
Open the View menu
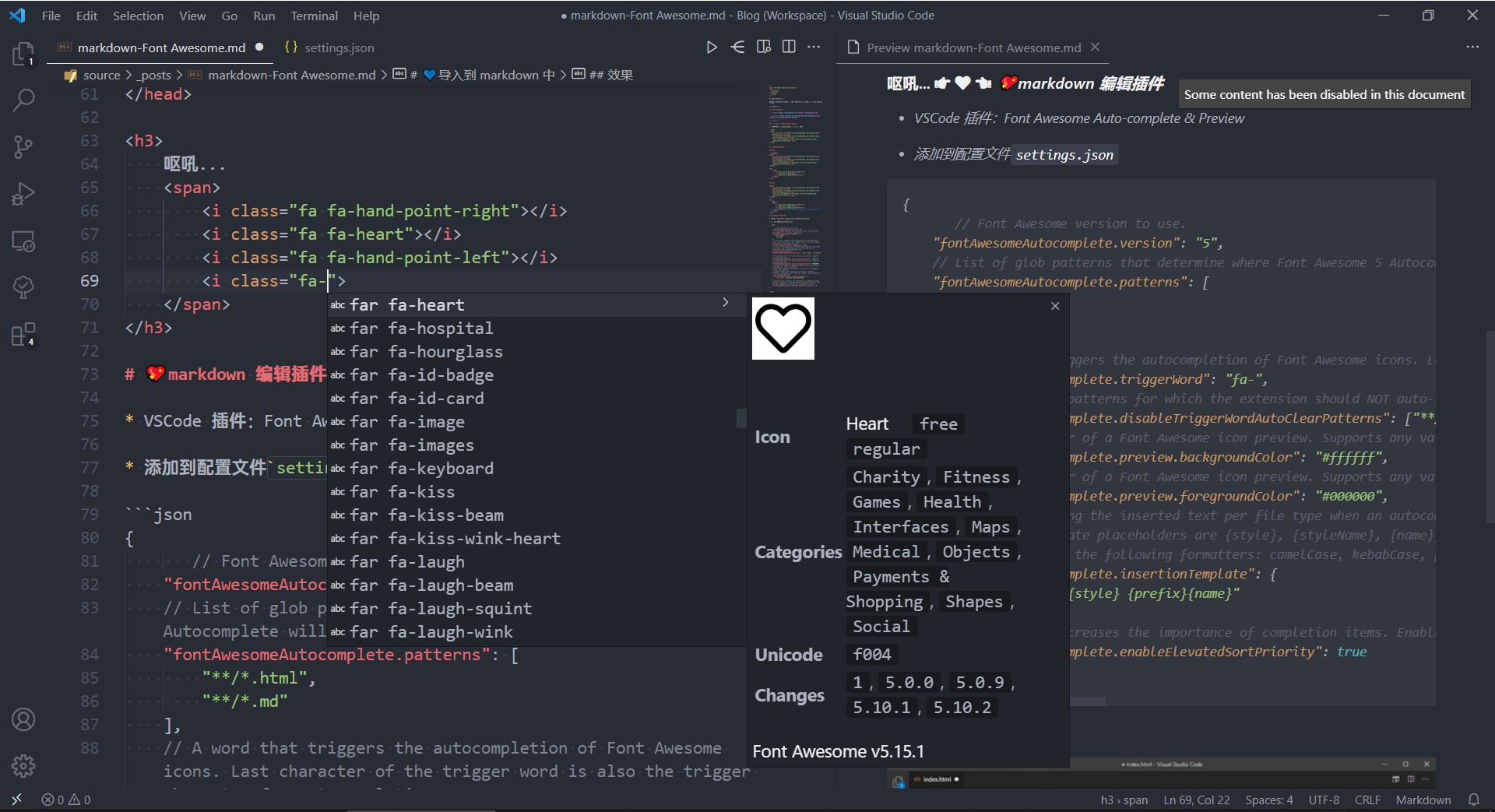pos(192,16)
